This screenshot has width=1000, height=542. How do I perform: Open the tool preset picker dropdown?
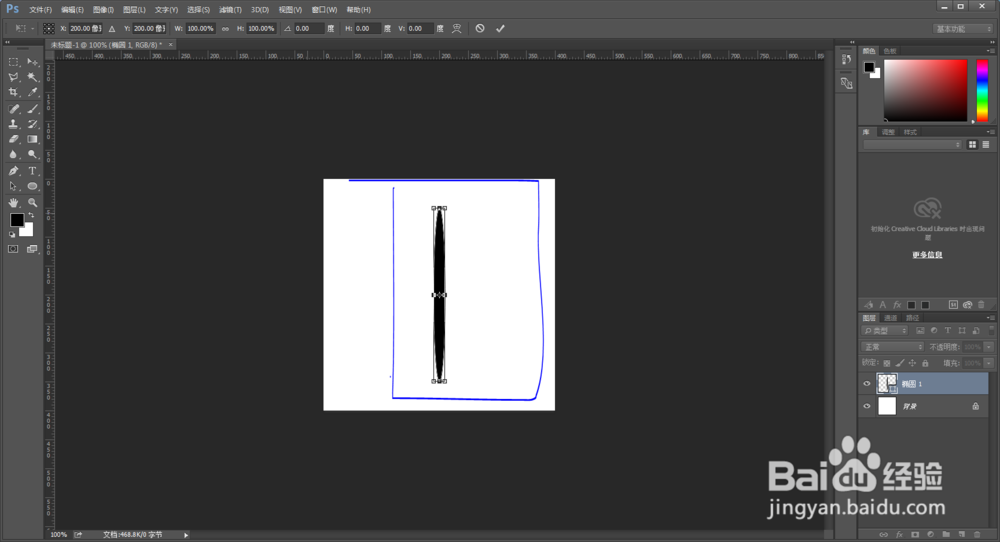pos(23,29)
